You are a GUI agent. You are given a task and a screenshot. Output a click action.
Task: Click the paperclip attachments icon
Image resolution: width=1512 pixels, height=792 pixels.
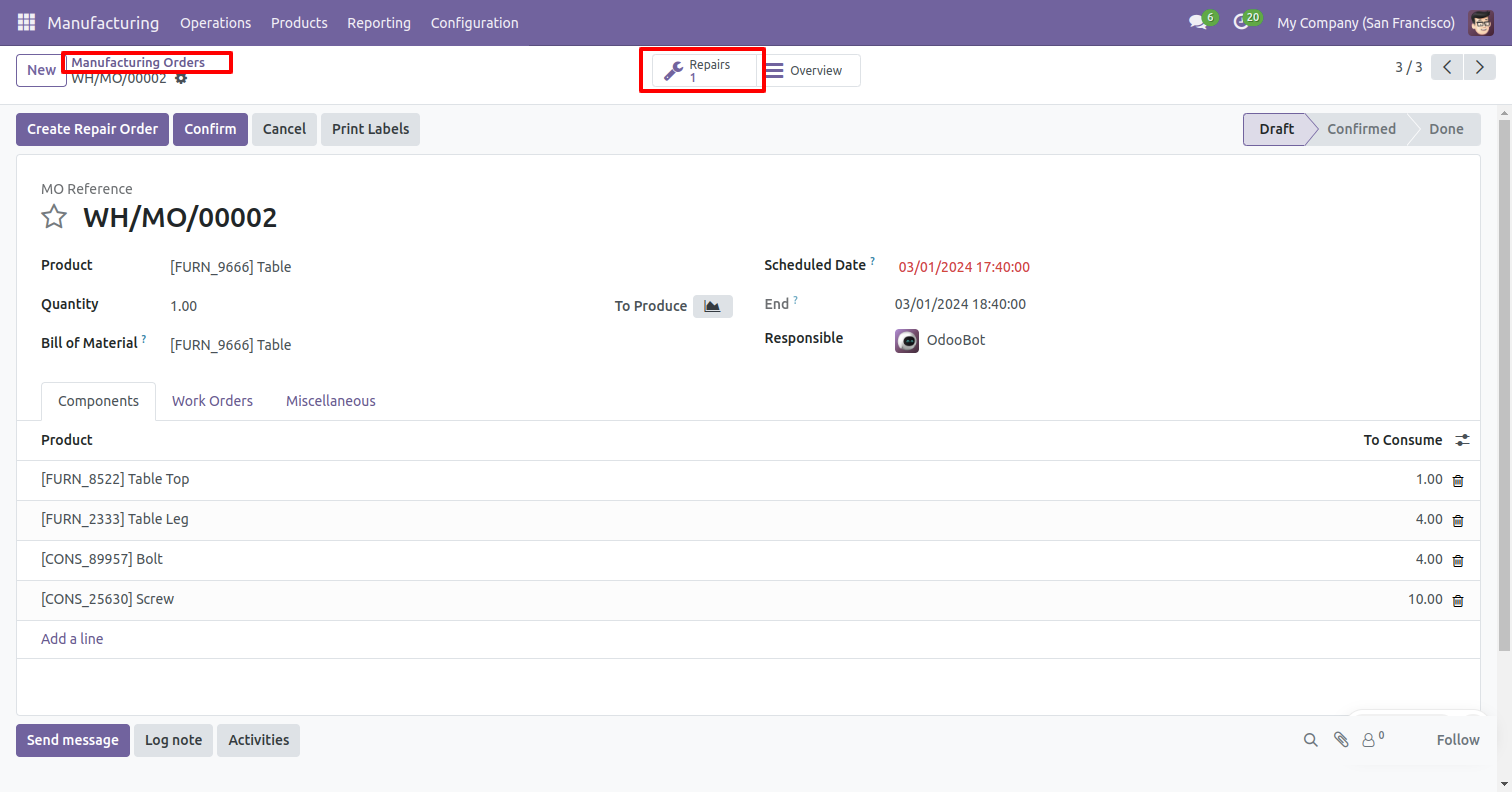tap(1341, 740)
